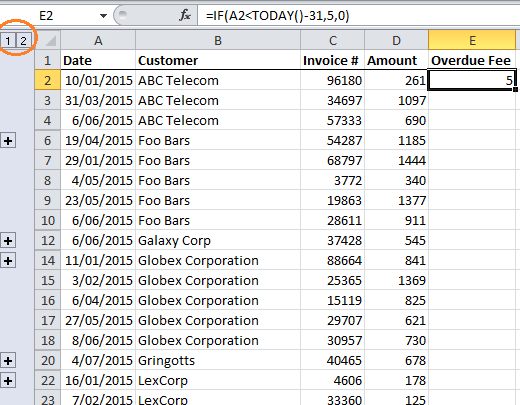This screenshot has height=405, width=520.
Task: Select column E header
Action: [x=472, y=40]
